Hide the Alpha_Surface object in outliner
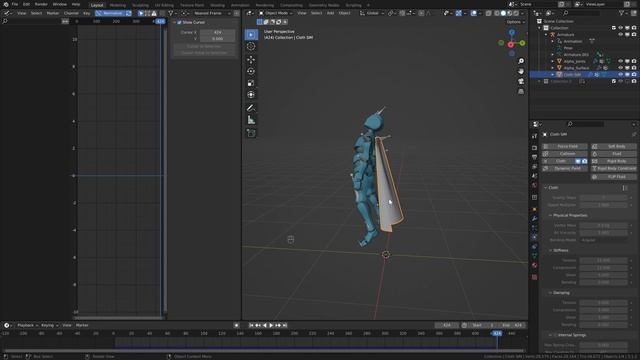 (x=620, y=68)
